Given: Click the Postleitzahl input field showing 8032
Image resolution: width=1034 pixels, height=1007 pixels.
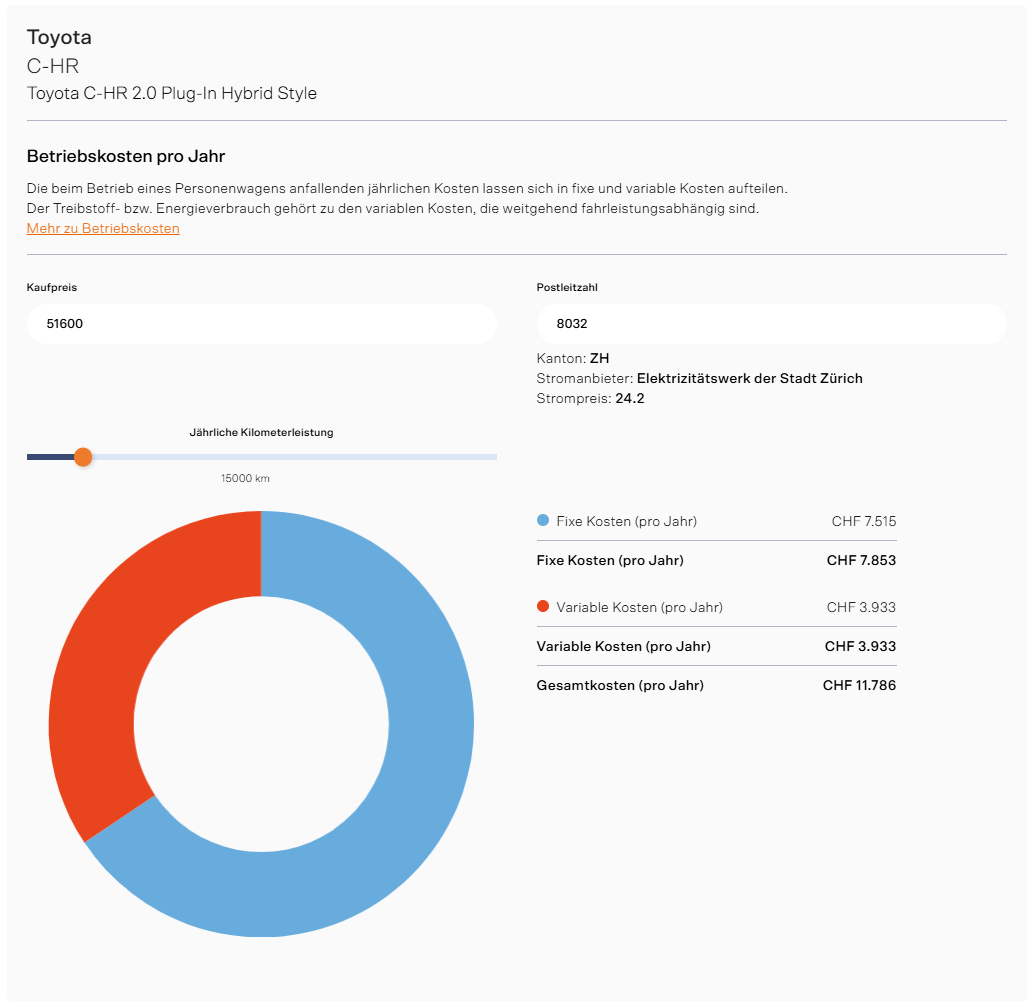Looking at the screenshot, I should [772, 324].
